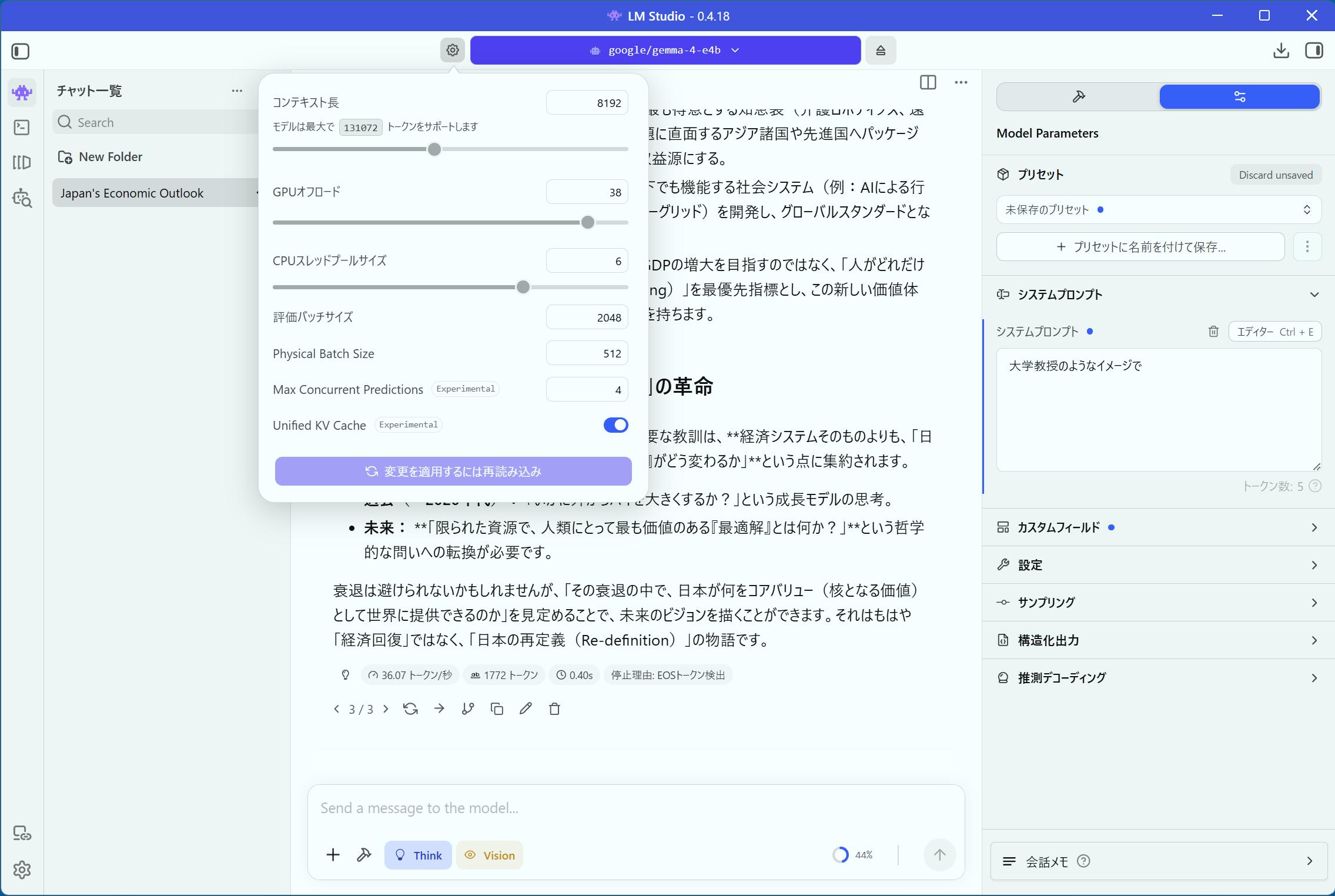Image resolution: width=1335 pixels, height=896 pixels.
Task: Open the Chat section in the sidebar
Action: (x=22, y=92)
